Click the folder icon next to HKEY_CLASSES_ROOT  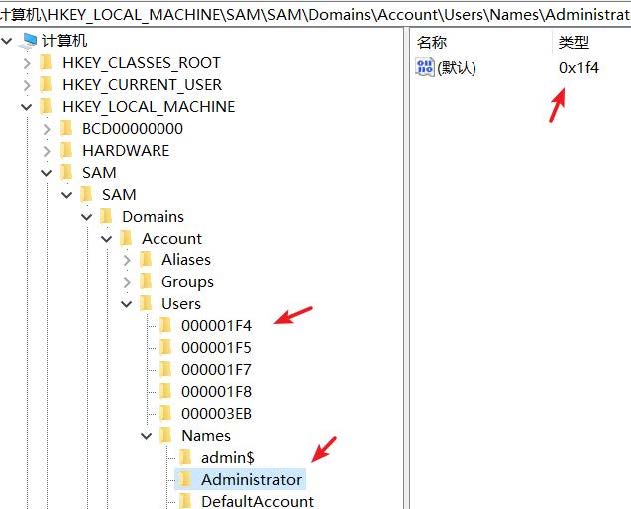pos(46,63)
